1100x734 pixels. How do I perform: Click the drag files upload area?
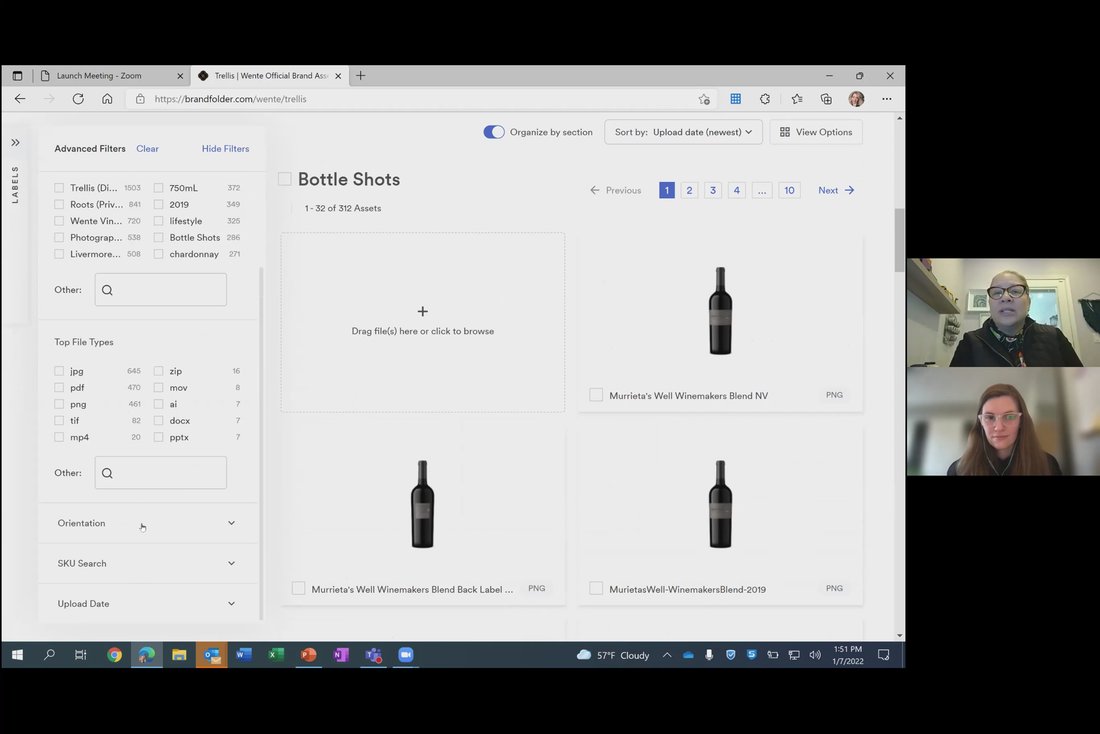click(x=423, y=322)
